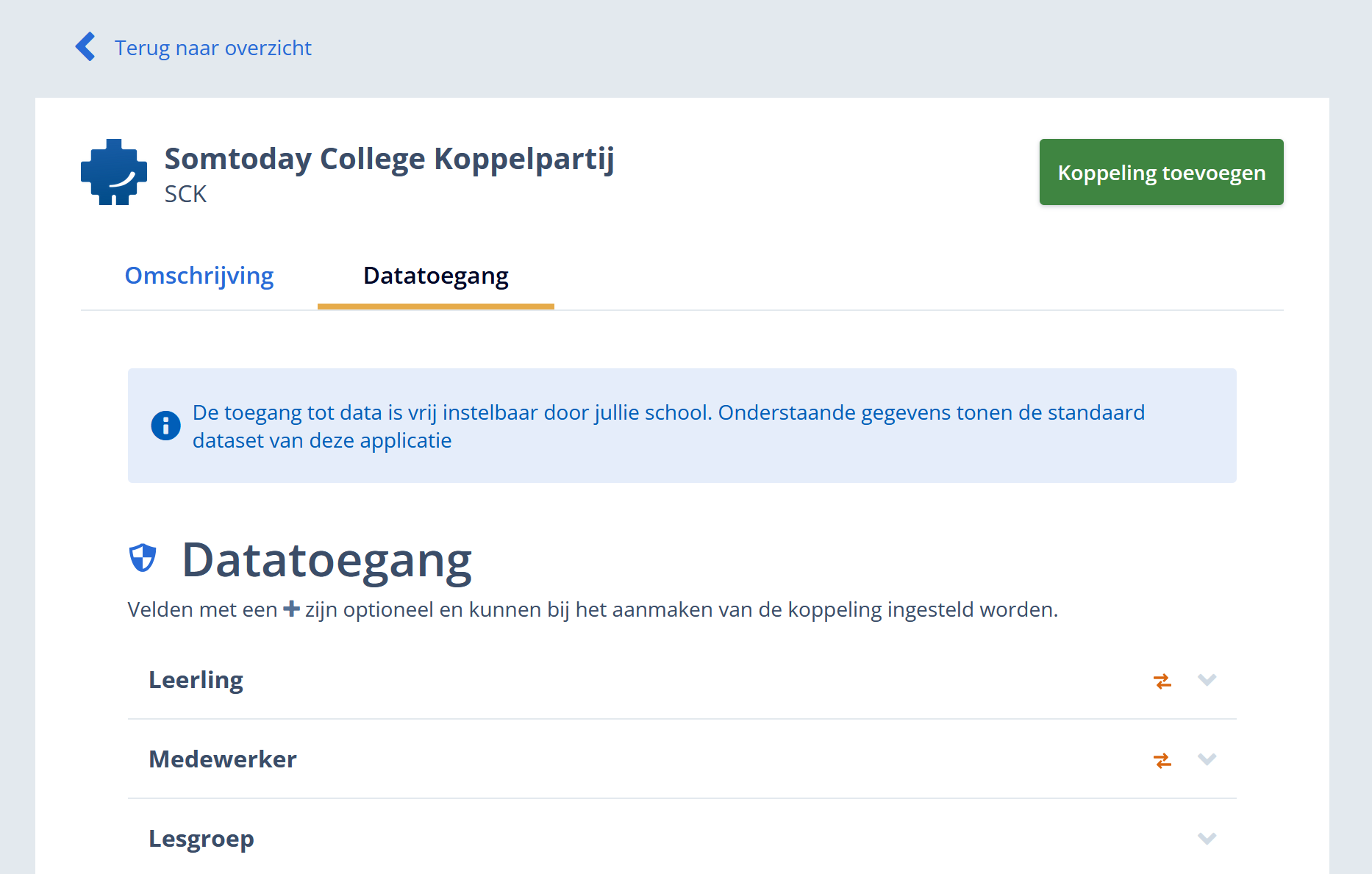
Task: Open Terug naar overzicht link
Action: [212, 48]
